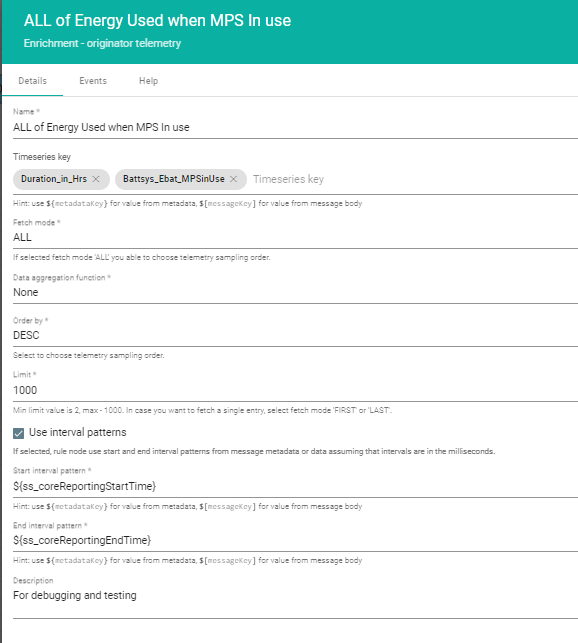This screenshot has width=578, height=643.
Task: Open the Fetch mode dropdown
Action: (x=295, y=237)
